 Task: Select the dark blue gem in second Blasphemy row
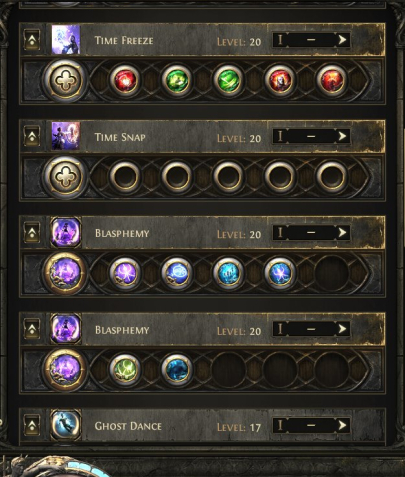point(177,370)
